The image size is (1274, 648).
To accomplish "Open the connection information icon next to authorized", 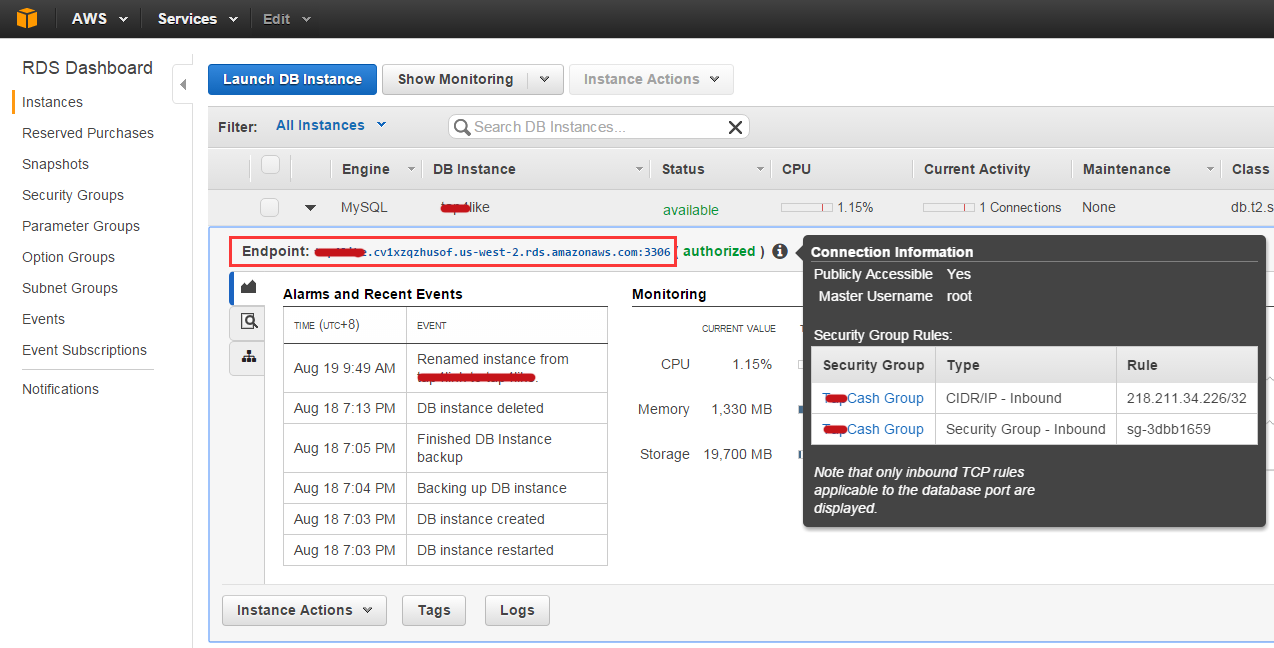I will pyautogui.click(x=780, y=252).
